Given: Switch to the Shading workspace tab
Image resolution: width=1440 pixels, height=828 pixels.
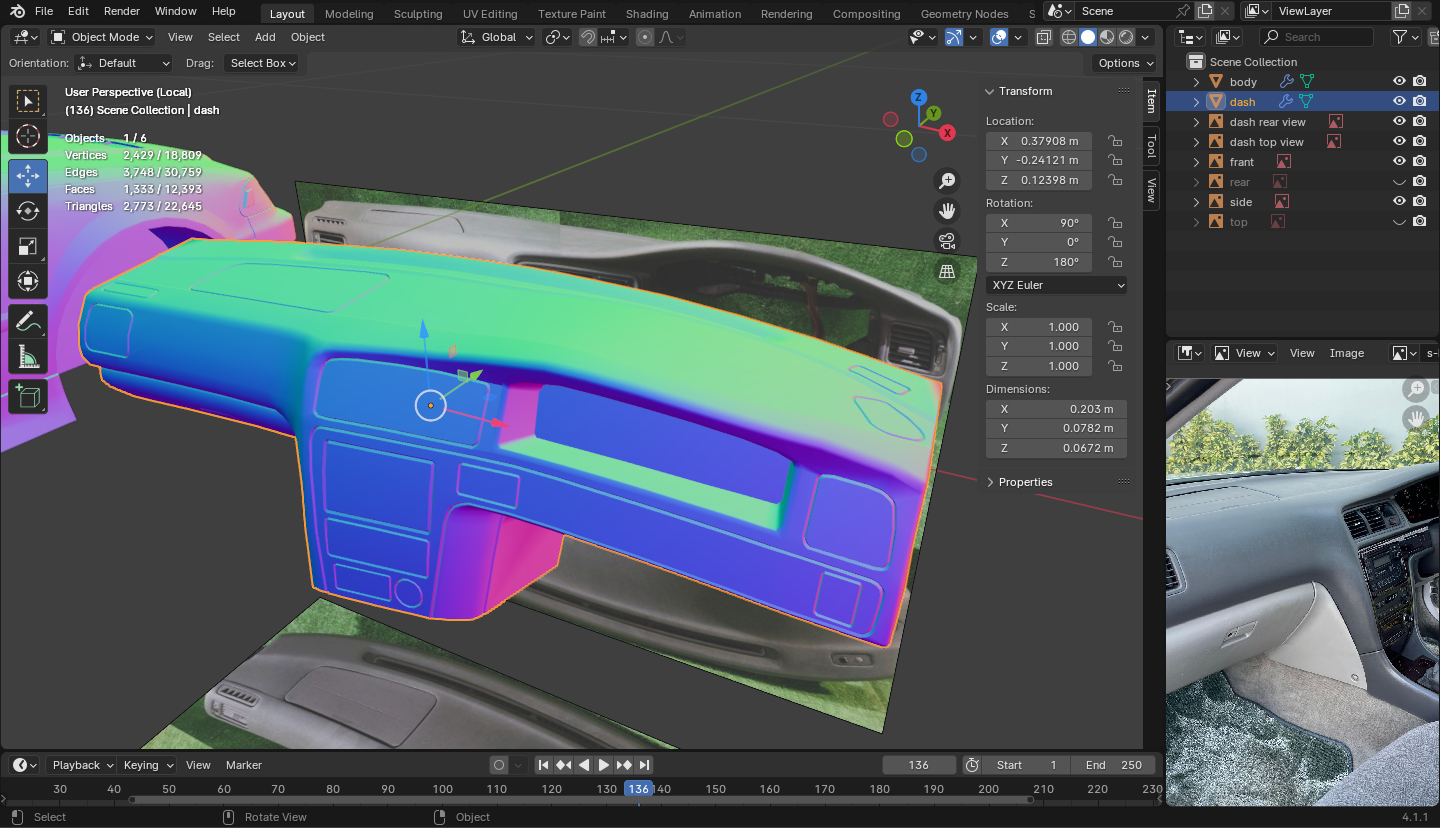Looking at the screenshot, I should (647, 14).
